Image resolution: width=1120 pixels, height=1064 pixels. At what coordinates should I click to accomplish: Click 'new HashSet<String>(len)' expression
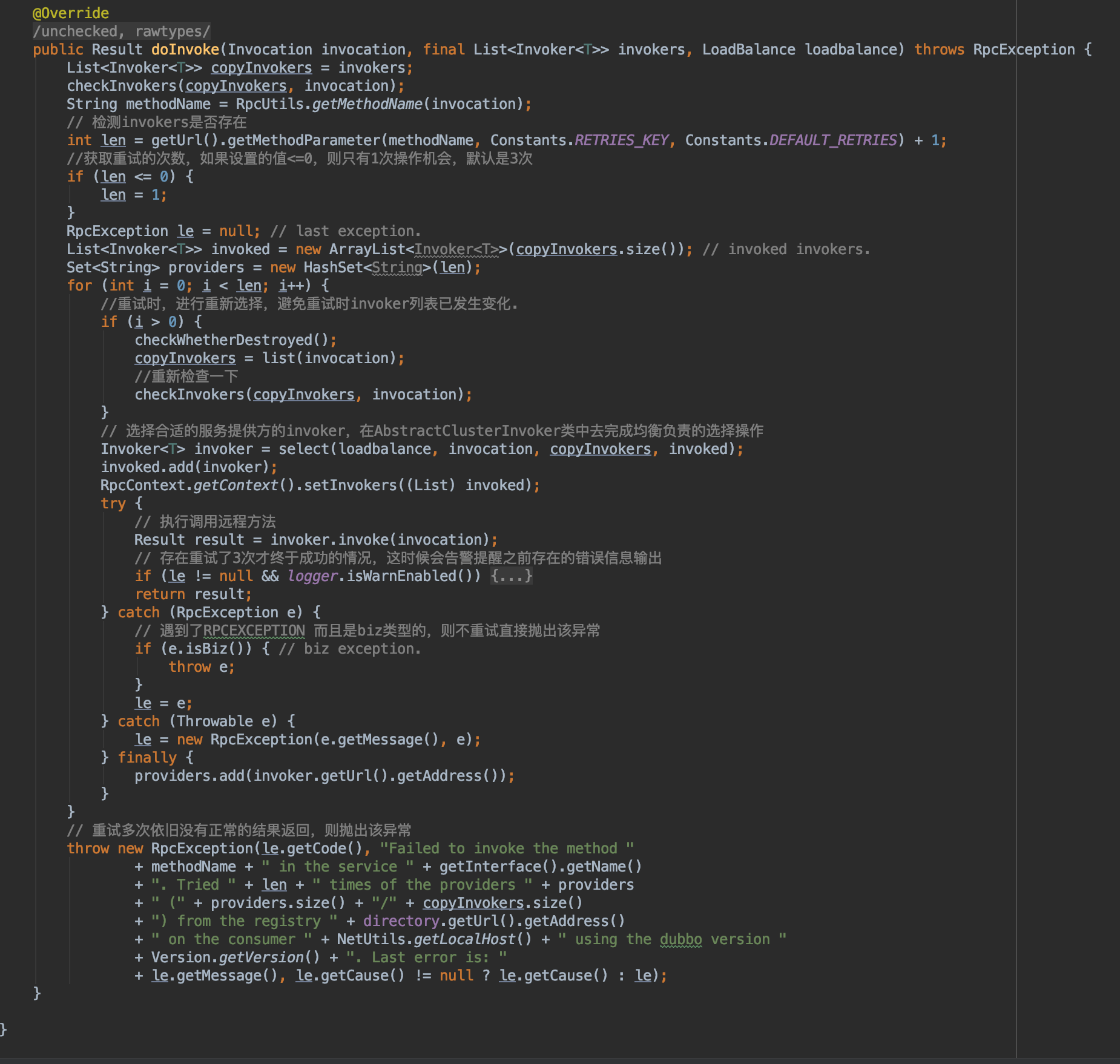371,267
